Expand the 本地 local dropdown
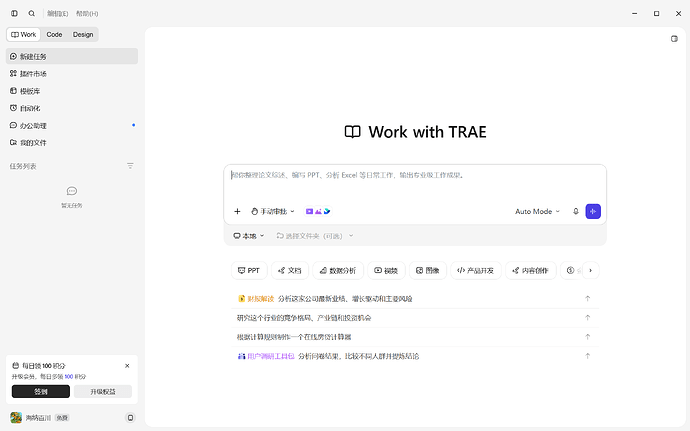Viewport: 690px width, 431px height. click(x=249, y=236)
